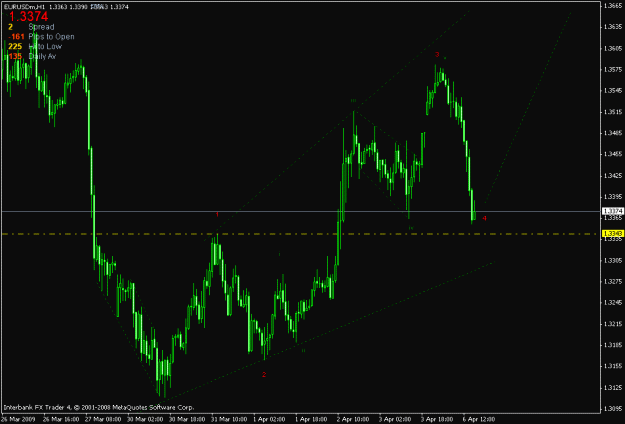Select the red wave label 4
This screenshot has width=625, height=424.
point(484,218)
